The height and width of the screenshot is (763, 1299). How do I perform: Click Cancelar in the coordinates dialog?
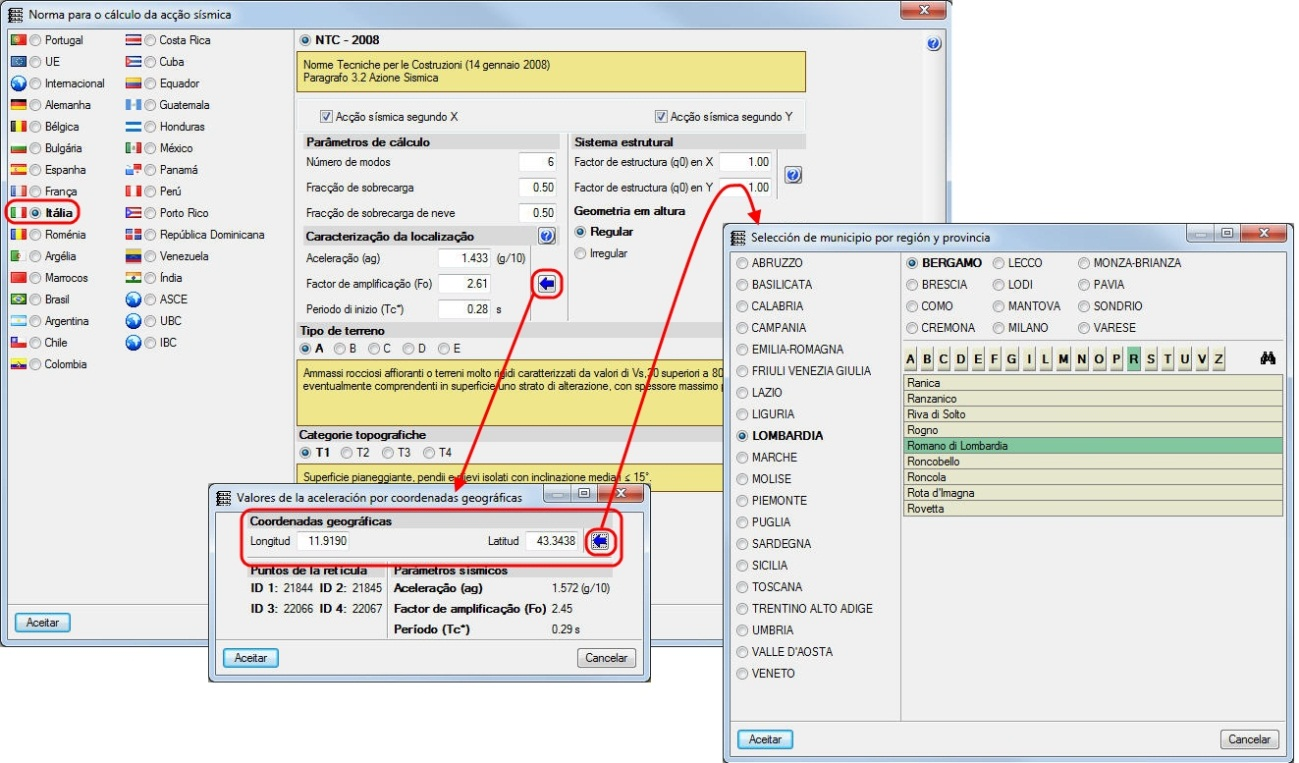point(606,658)
